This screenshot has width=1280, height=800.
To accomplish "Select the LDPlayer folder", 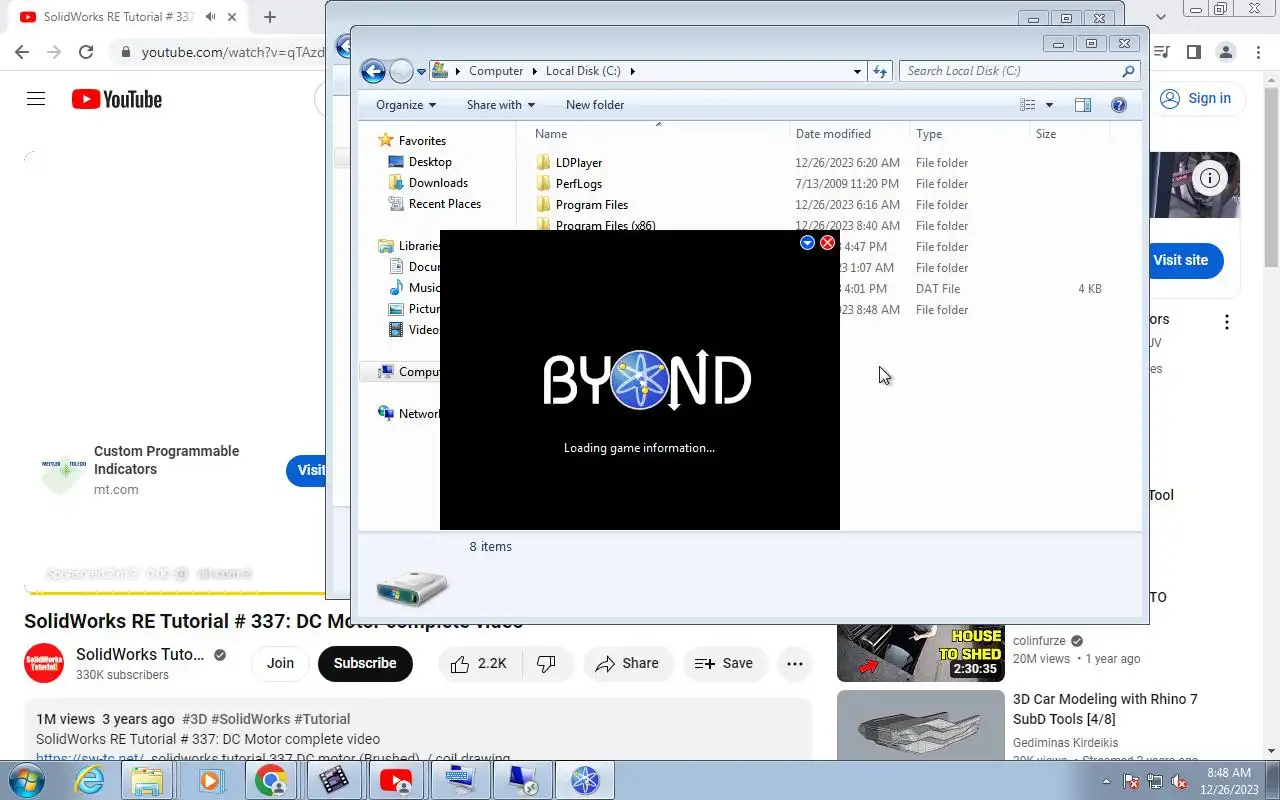I will [579, 163].
